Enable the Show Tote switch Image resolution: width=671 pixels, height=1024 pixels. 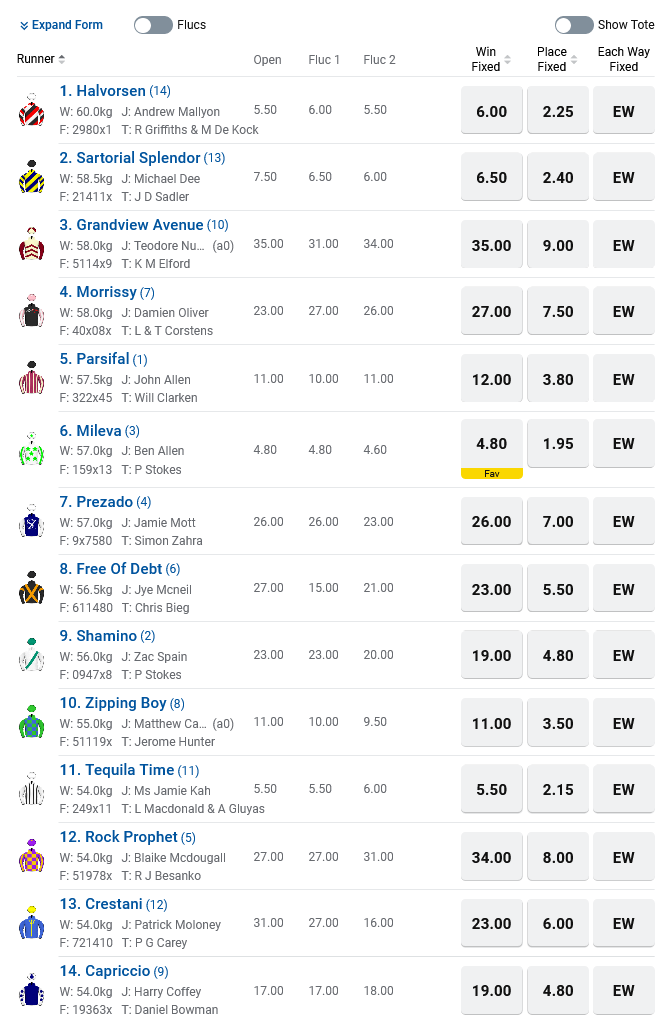(574, 25)
